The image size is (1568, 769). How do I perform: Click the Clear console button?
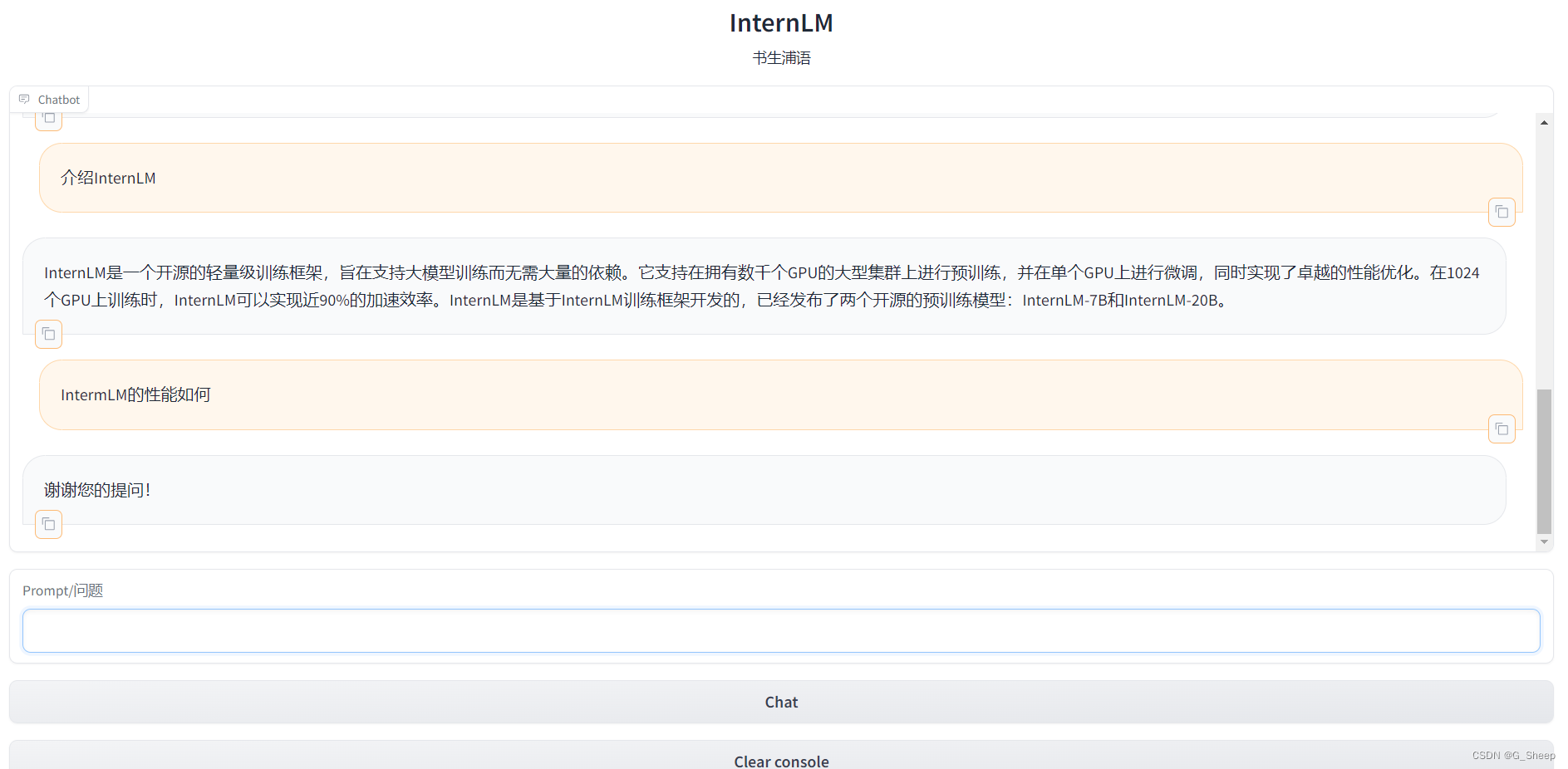[781, 757]
